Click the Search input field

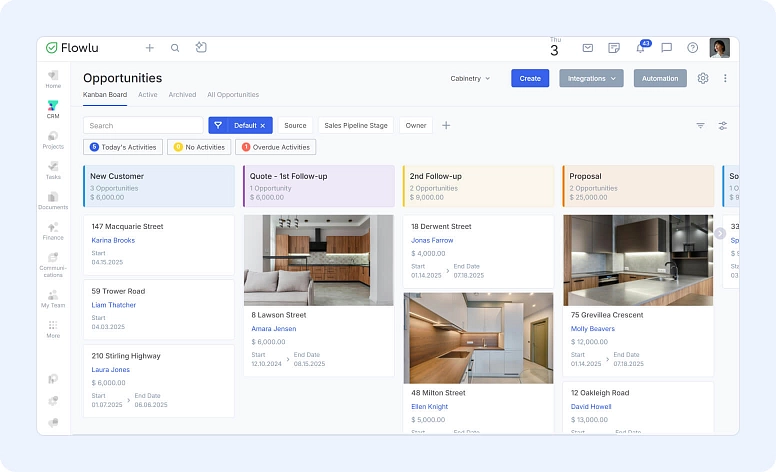coord(142,126)
